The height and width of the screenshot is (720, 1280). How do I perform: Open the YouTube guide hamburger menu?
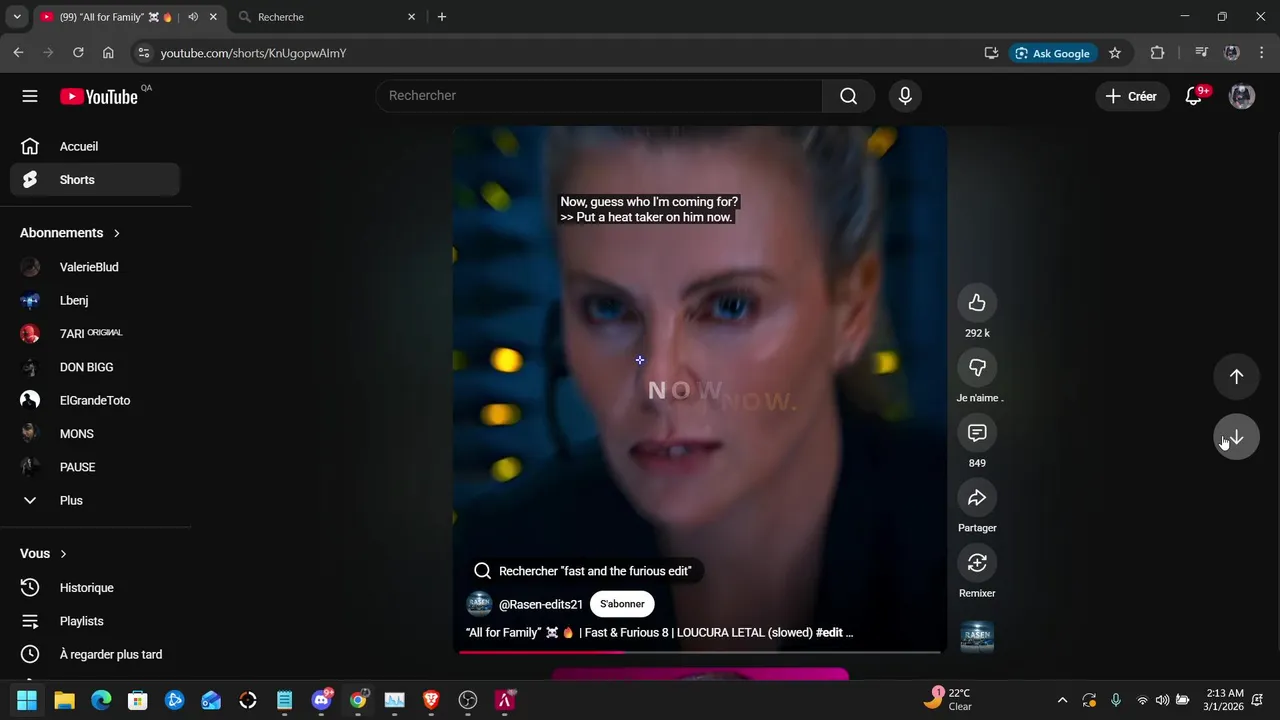pos(30,96)
